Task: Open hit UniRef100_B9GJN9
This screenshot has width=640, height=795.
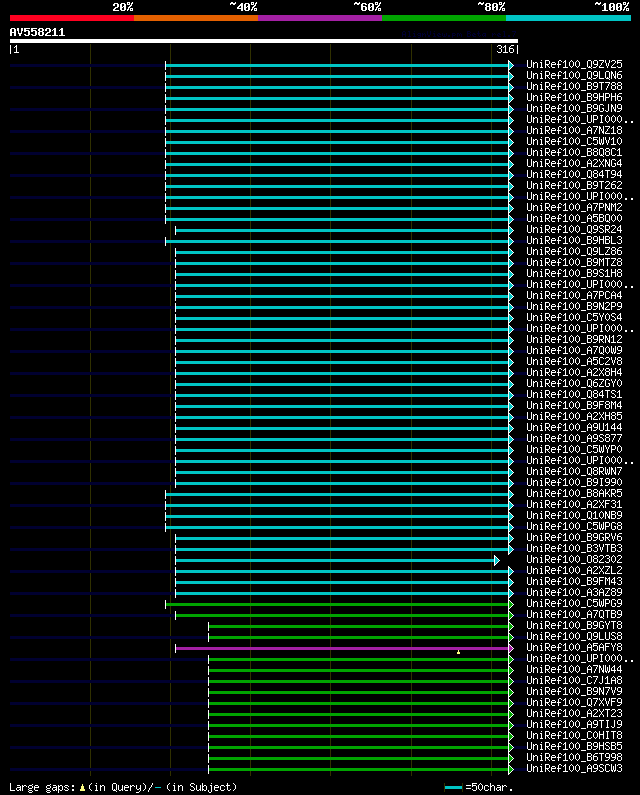Action: [574, 109]
